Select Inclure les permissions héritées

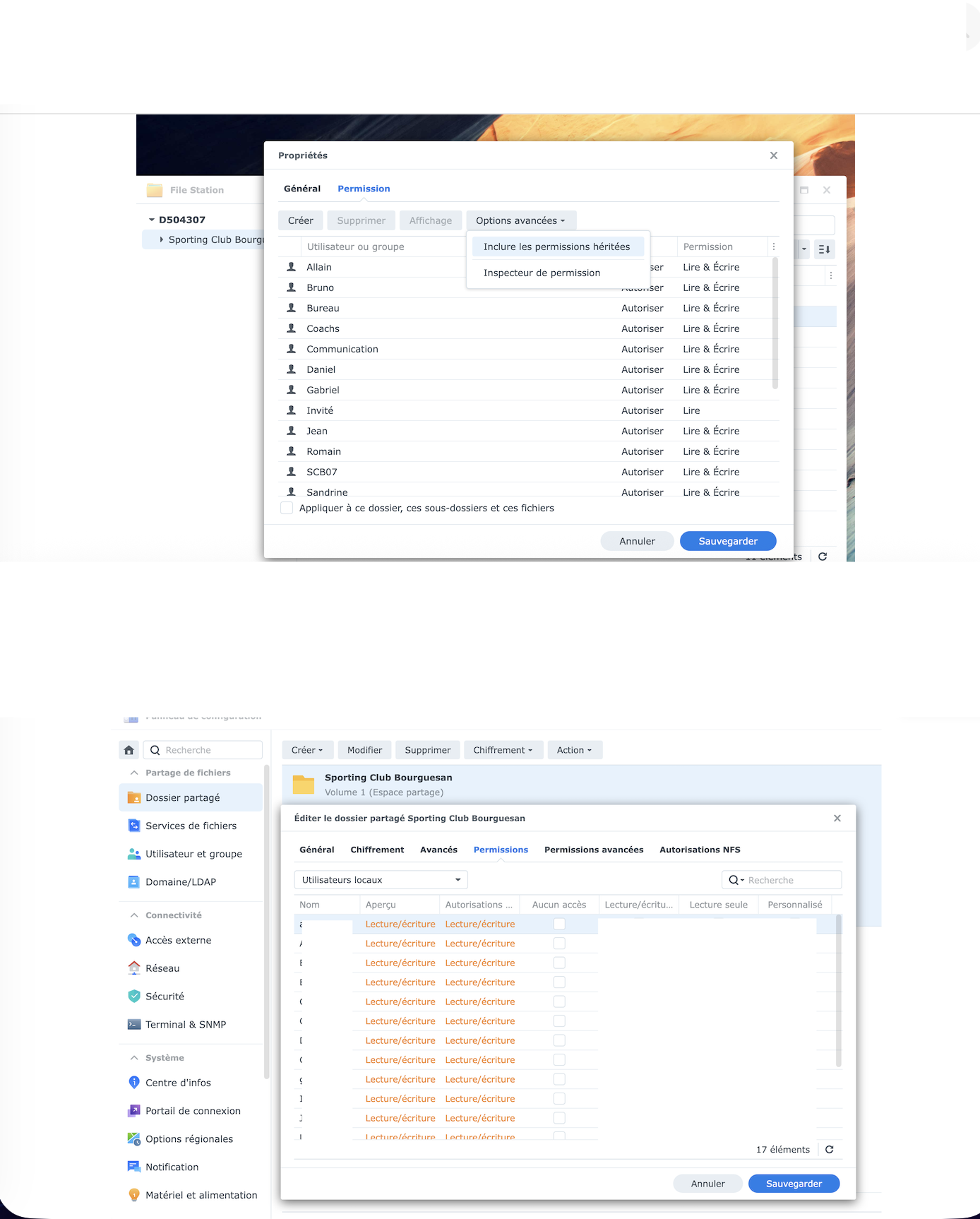558,246
